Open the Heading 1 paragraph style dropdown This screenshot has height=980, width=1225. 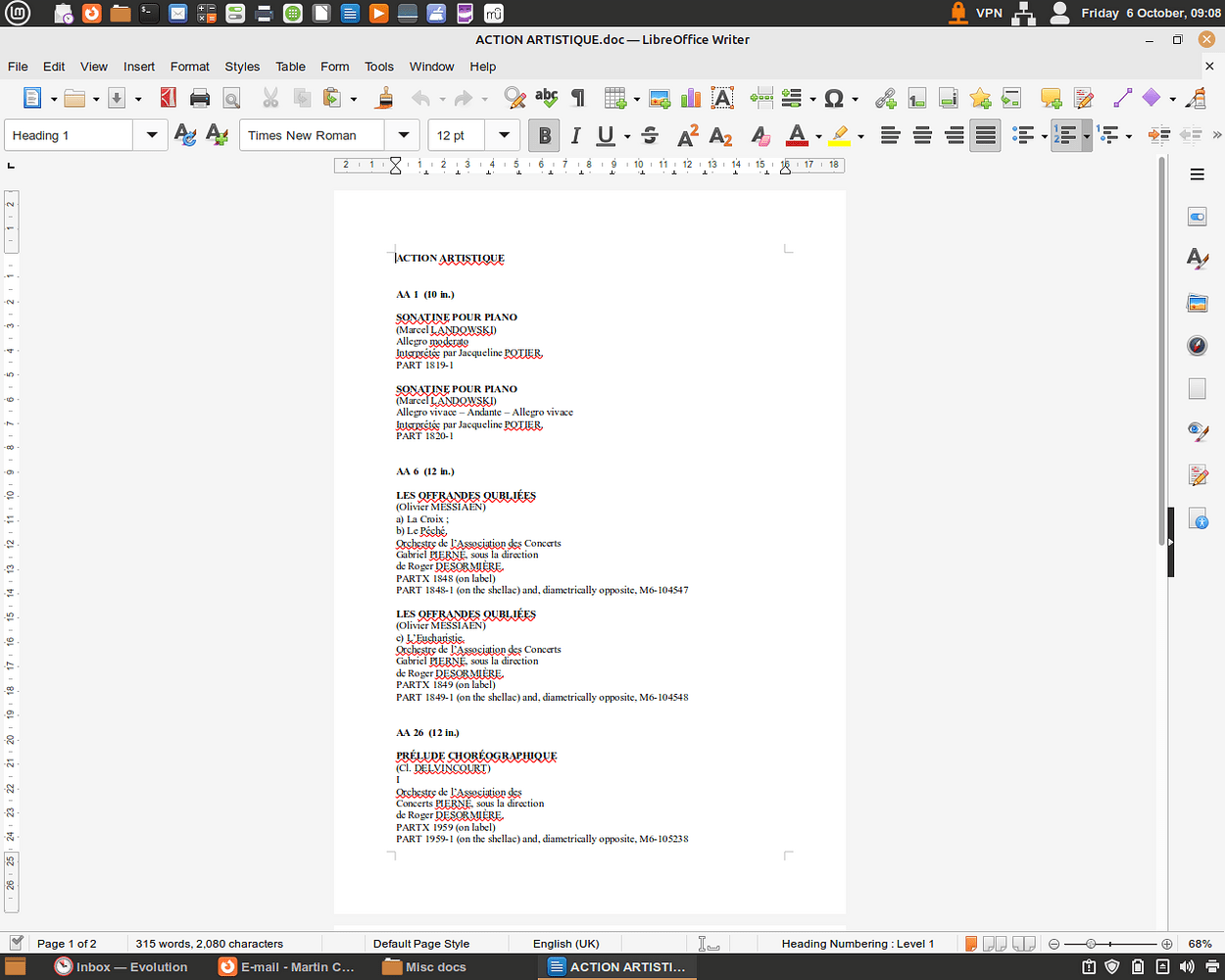tap(151, 135)
